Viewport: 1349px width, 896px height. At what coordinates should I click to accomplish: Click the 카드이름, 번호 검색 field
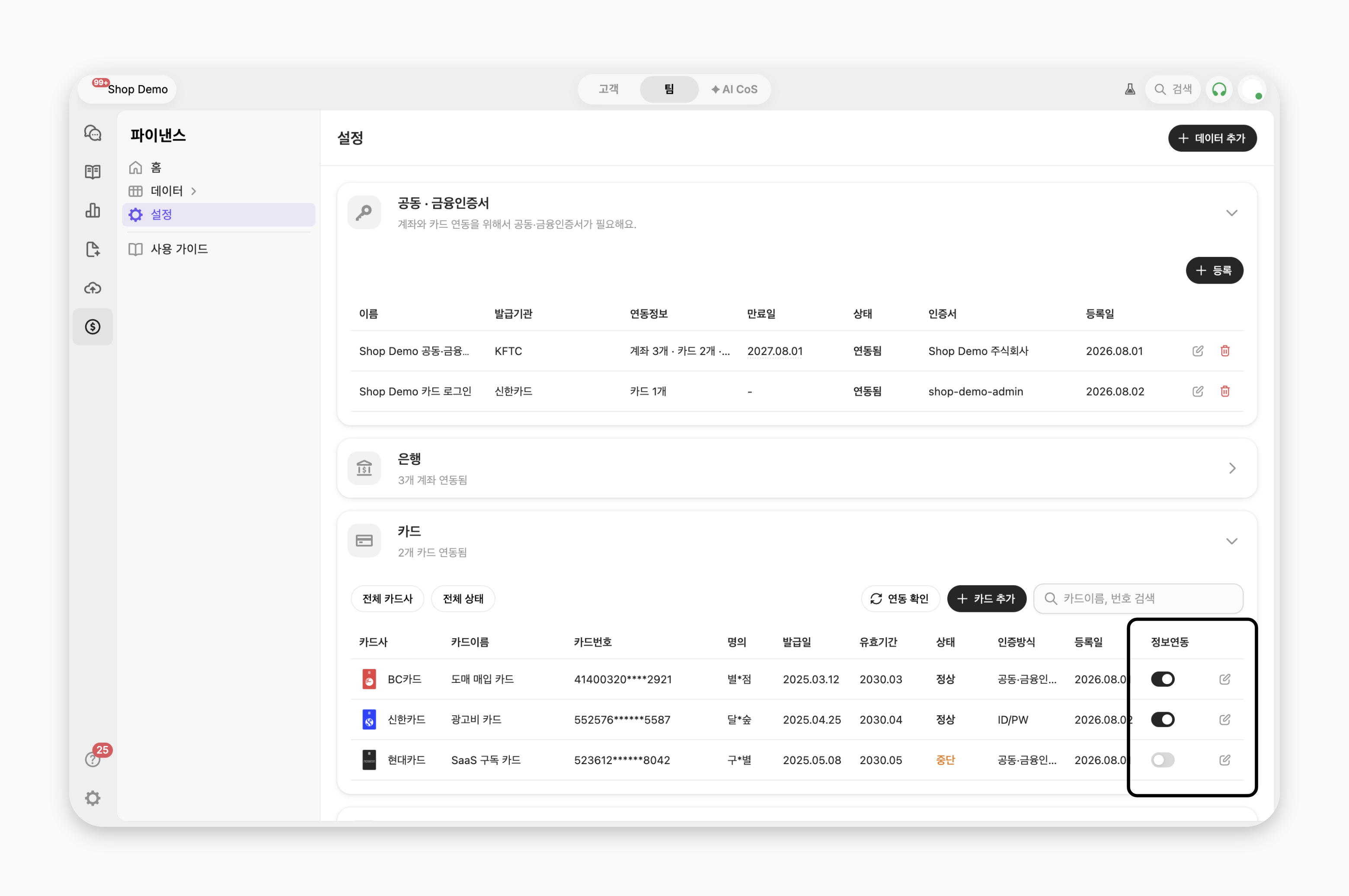coord(1138,598)
